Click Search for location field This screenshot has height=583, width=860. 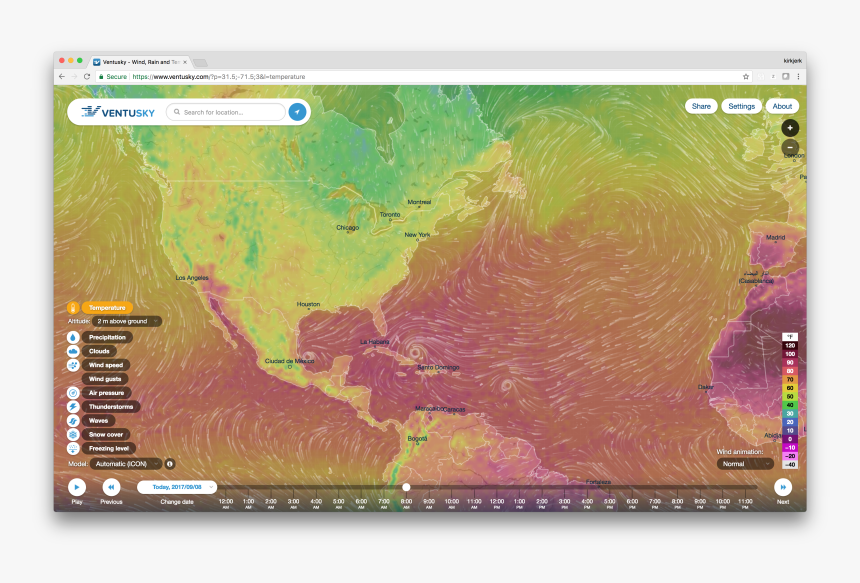point(226,112)
